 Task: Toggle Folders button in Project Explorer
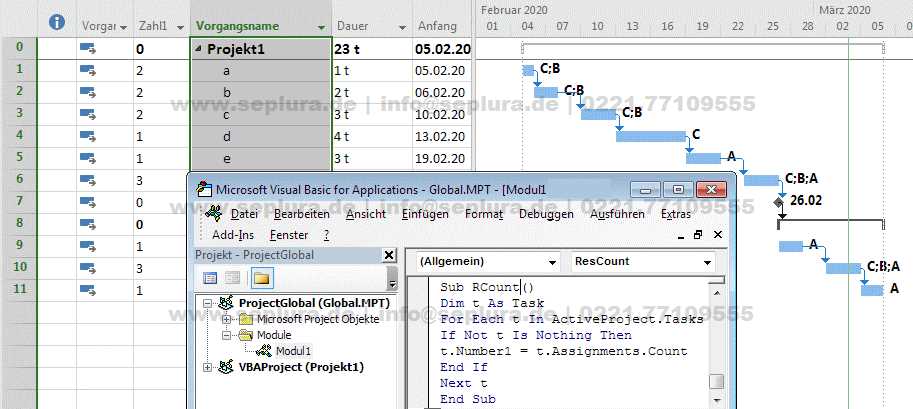261,278
